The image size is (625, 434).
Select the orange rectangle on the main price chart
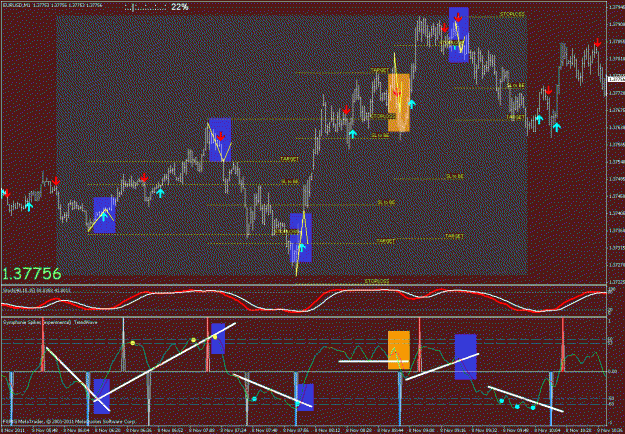[x=399, y=102]
